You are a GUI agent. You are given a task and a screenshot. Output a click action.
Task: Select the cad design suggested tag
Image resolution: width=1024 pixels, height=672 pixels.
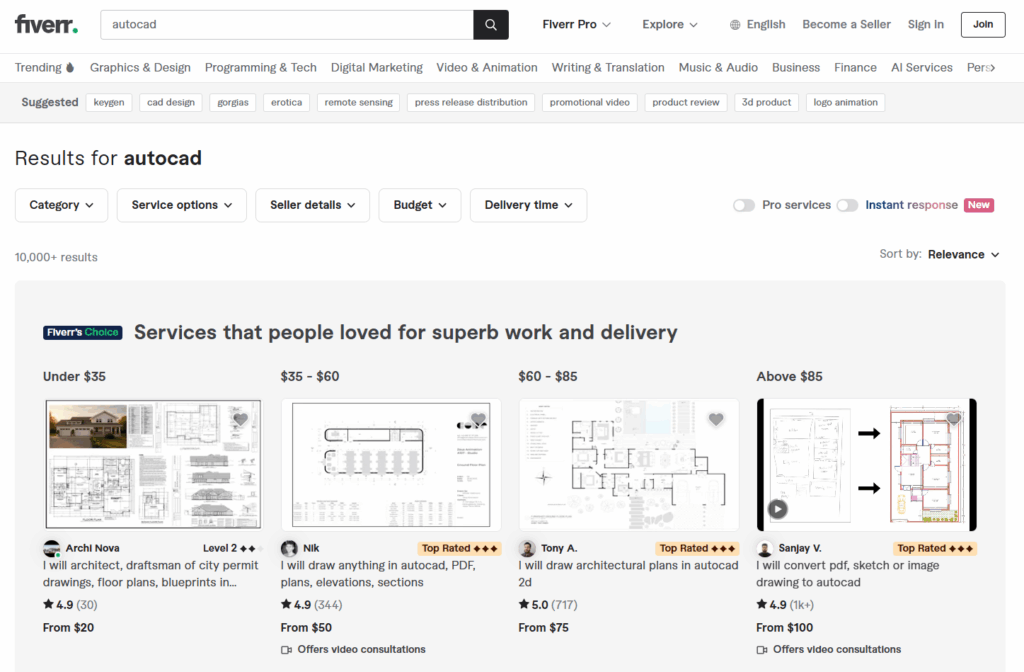[172, 102]
